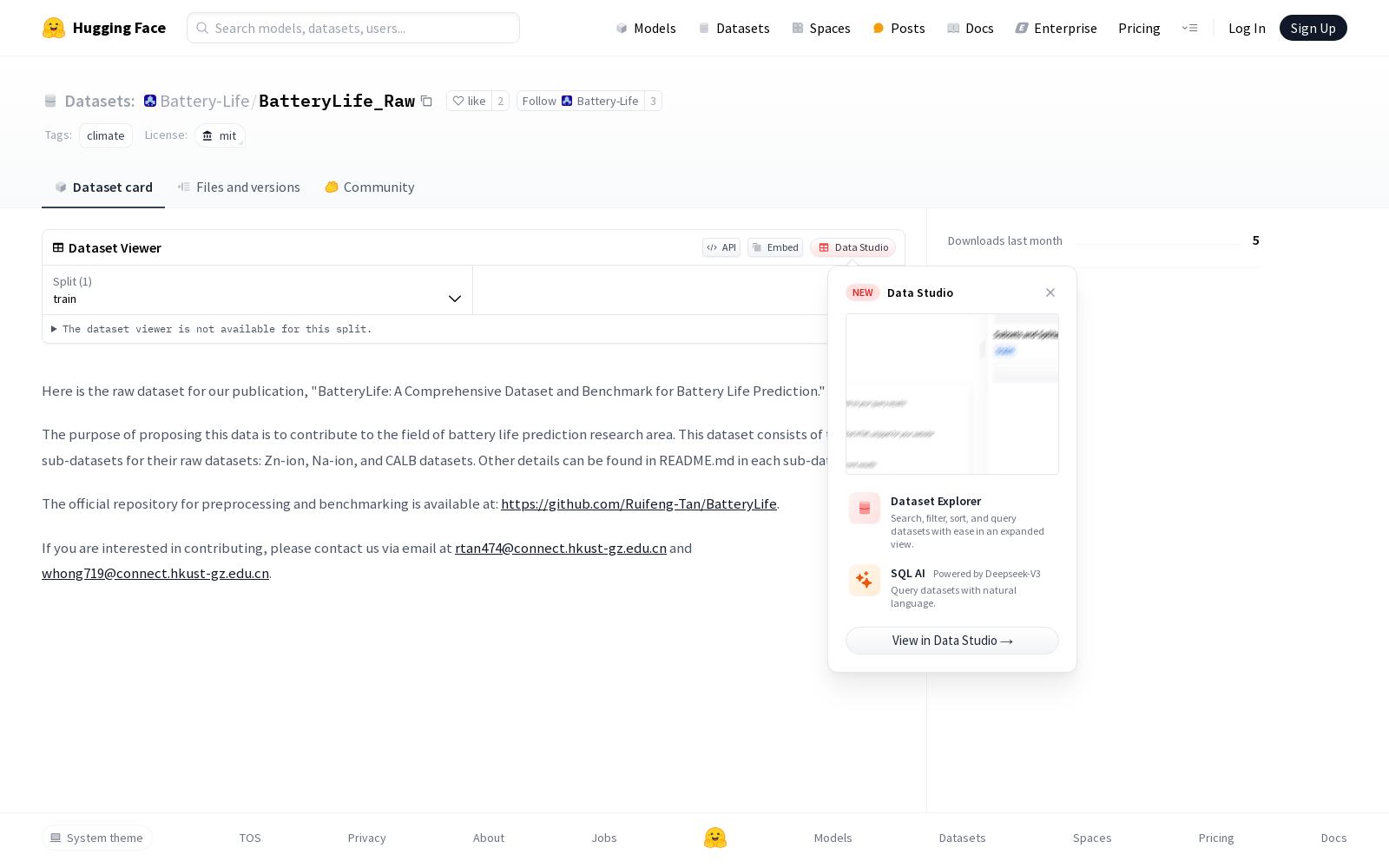The height and width of the screenshot is (868, 1389).
Task: Switch to the Files and versions tab
Action: [x=239, y=187]
